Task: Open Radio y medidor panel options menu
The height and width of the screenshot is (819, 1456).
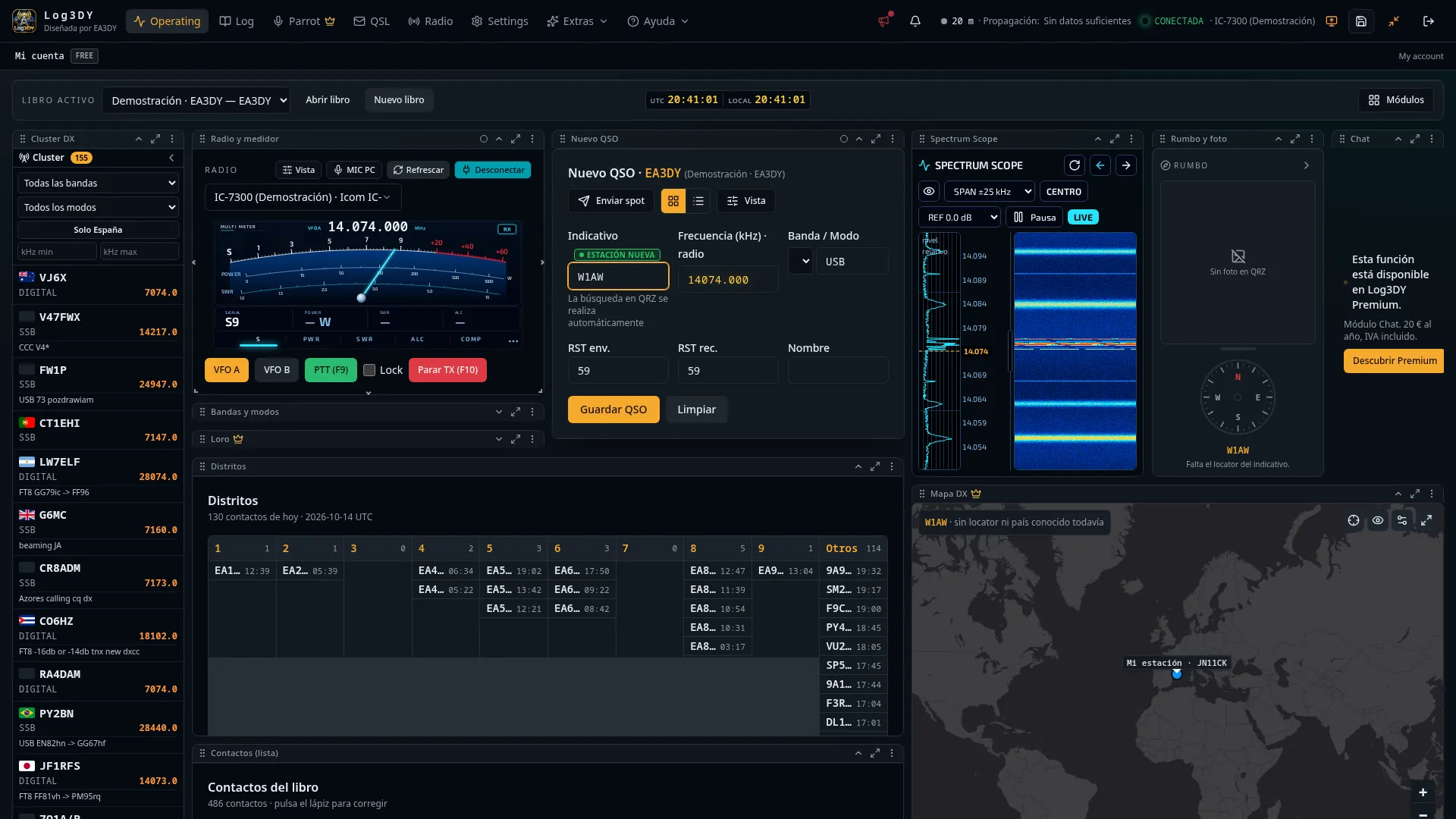Action: coord(532,139)
